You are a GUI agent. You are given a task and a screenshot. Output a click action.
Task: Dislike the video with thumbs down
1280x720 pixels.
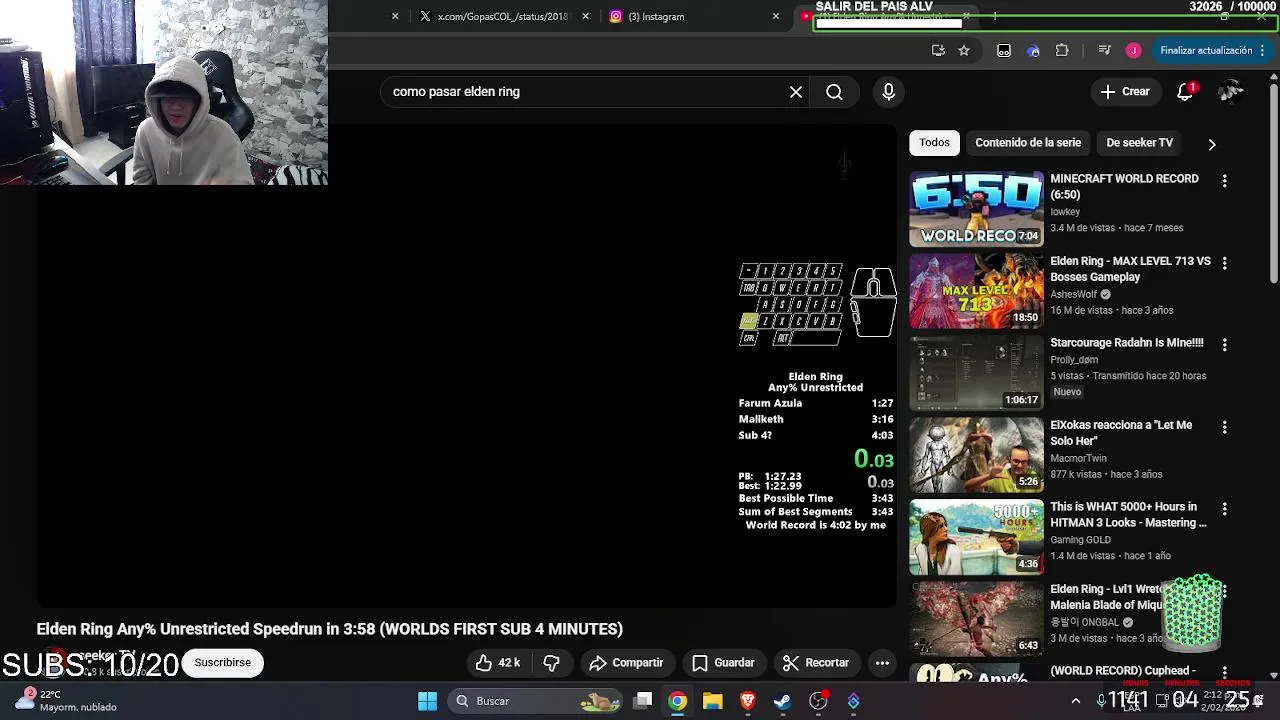551,663
